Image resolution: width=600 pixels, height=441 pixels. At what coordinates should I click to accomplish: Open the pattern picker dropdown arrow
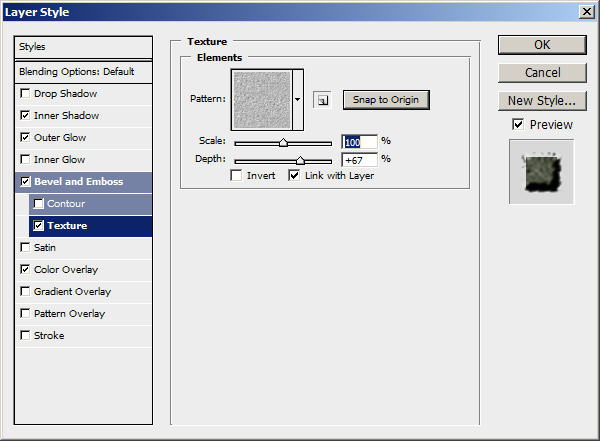pos(298,100)
